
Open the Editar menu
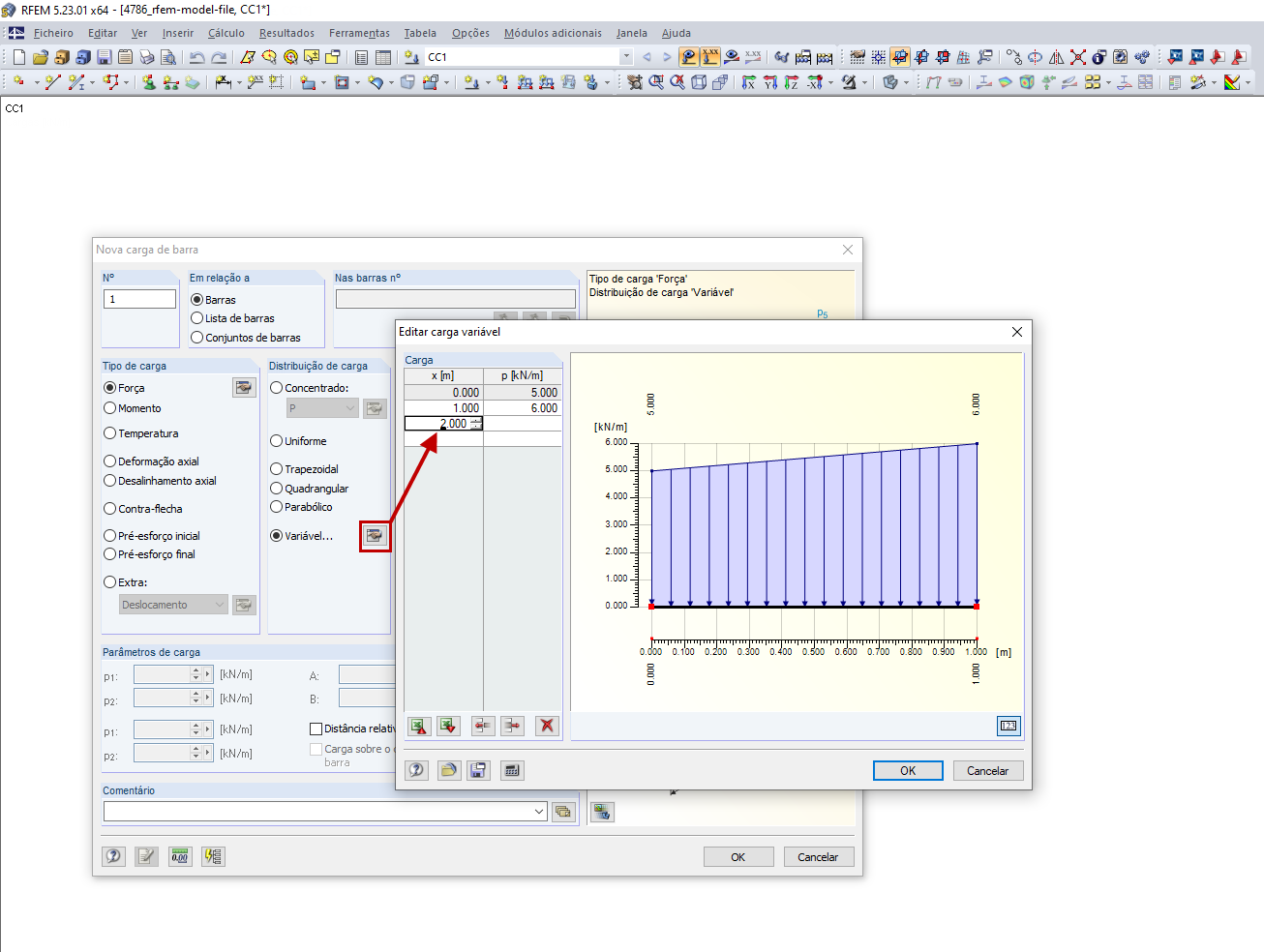click(x=103, y=33)
